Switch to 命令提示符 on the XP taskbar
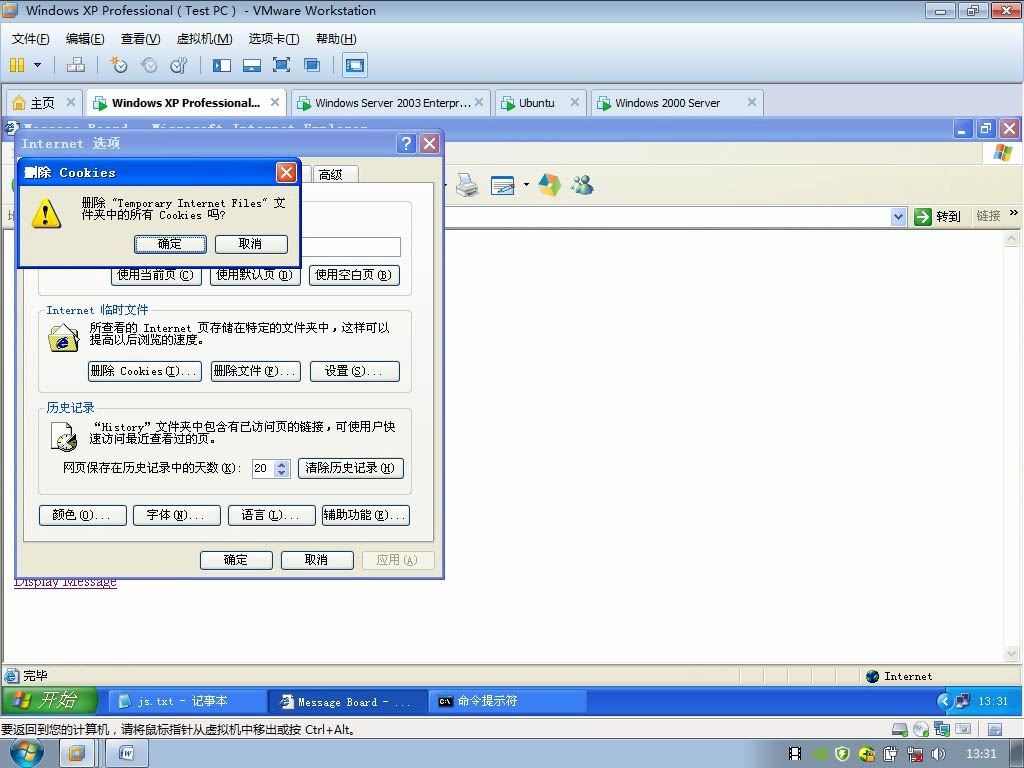 (507, 701)
